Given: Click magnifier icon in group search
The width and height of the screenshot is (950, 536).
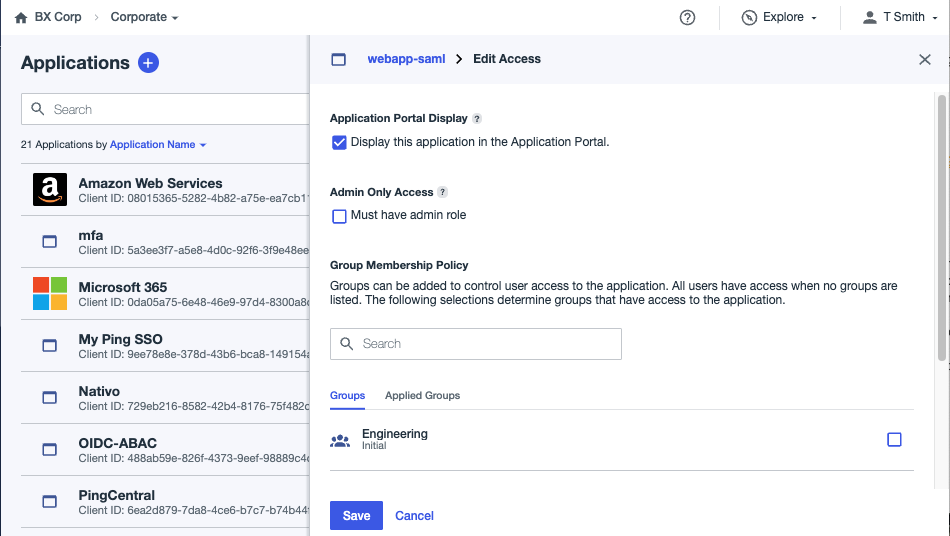Looking at the screenshot, I should (347, 344).
